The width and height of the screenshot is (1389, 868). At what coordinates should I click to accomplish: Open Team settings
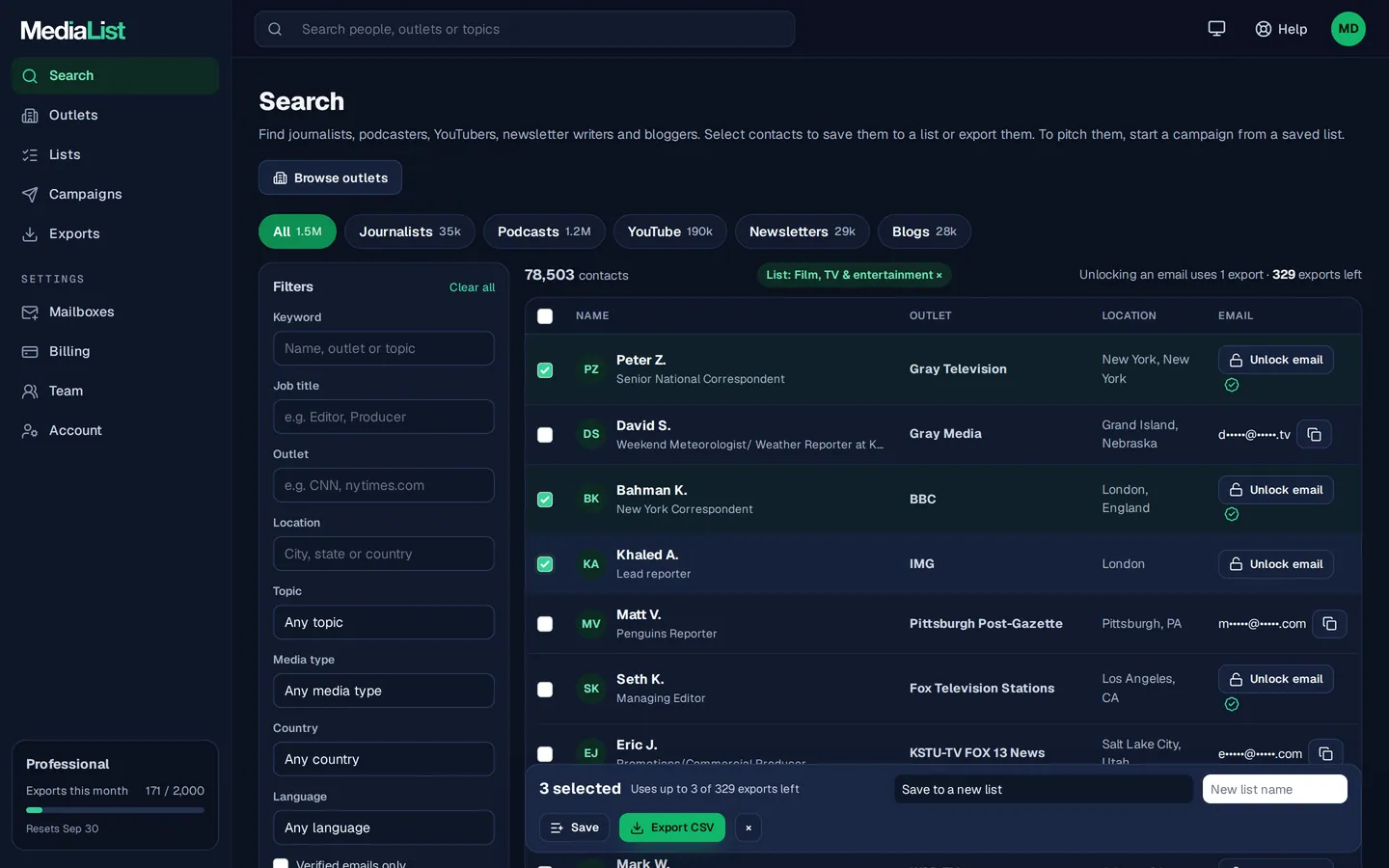point(115,391)
